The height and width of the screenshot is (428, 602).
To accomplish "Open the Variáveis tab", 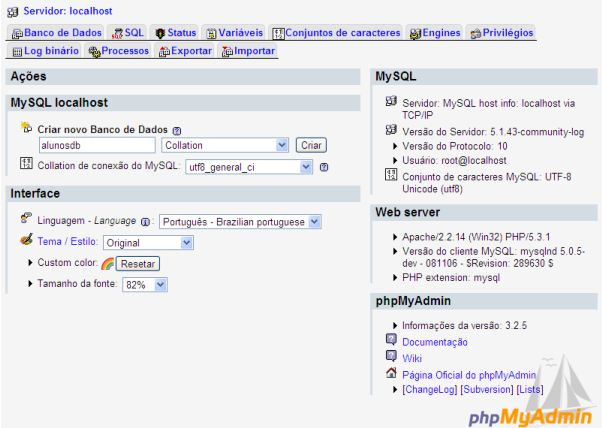I will (234, 33).
